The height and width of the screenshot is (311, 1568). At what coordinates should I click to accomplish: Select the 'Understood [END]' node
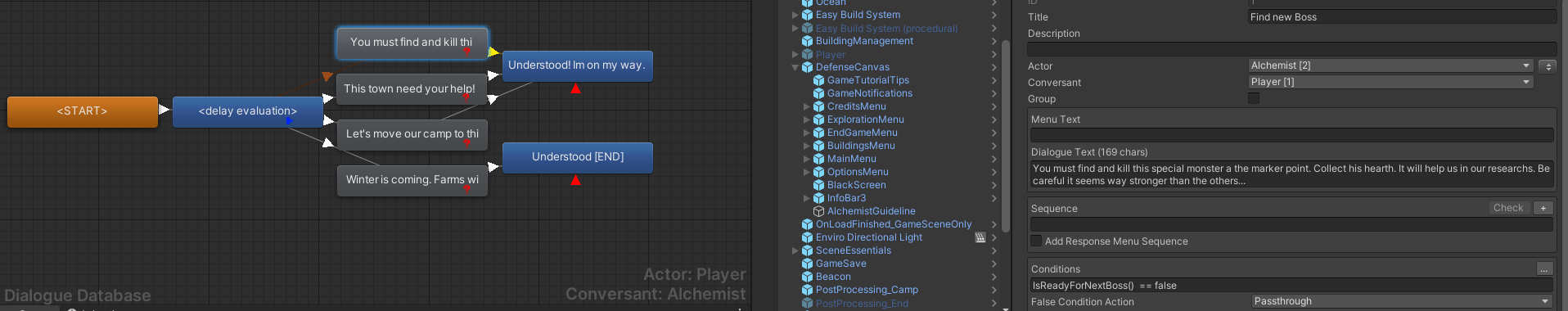(x=577, y=157)
